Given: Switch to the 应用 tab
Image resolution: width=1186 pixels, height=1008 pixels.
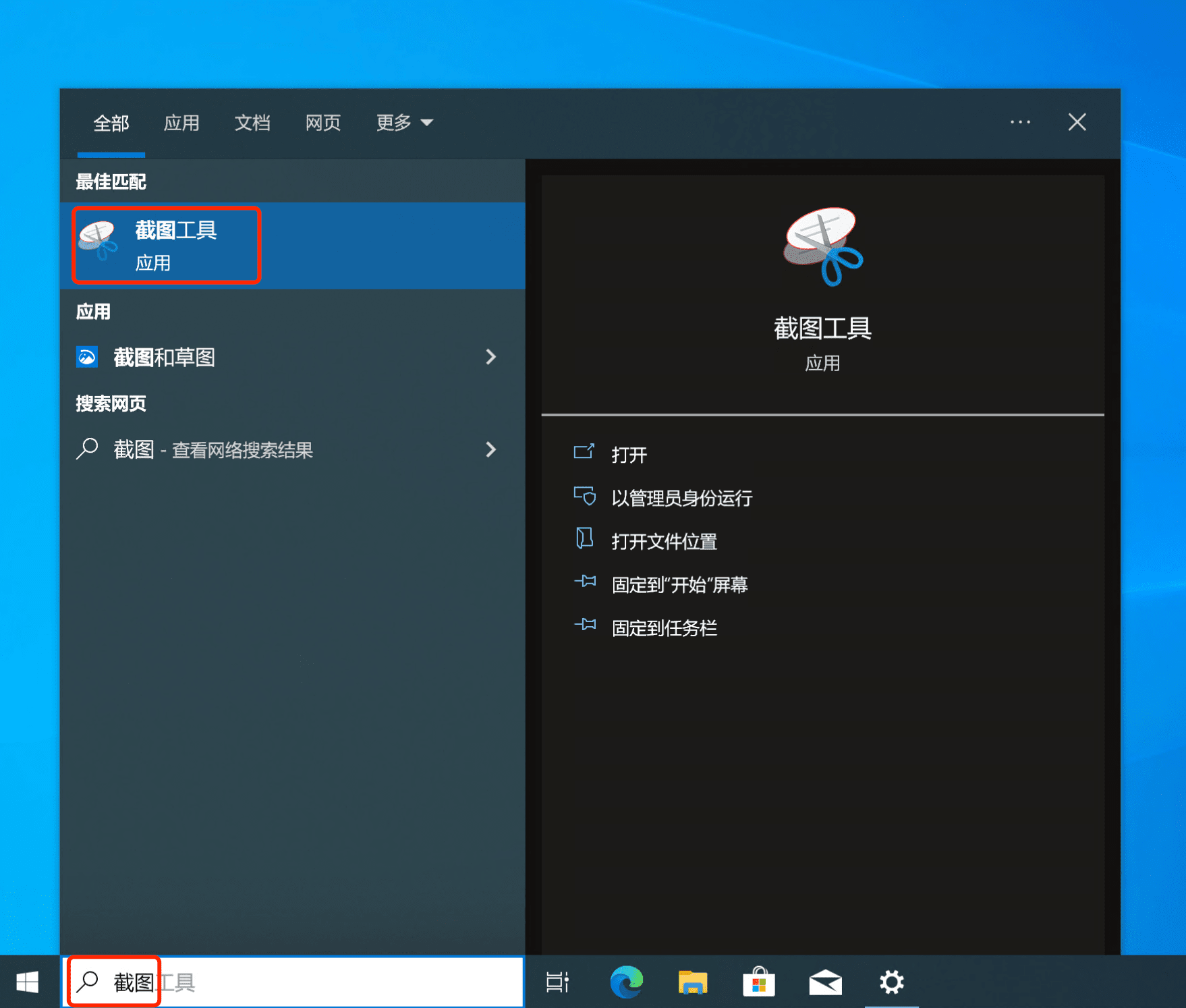Looking at the screenshot, I should click(x=181, y=123).
